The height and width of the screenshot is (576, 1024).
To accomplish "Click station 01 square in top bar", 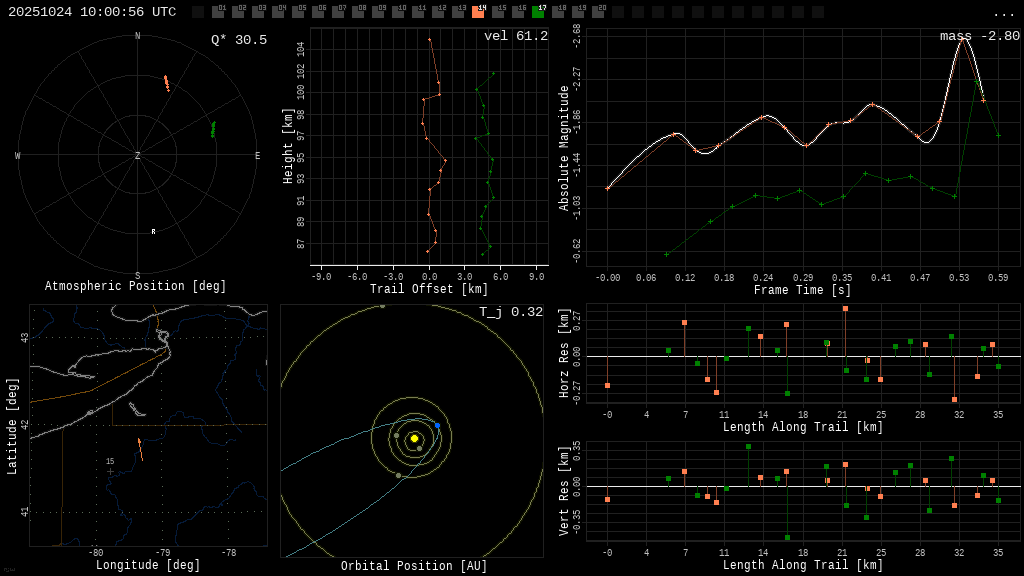I will 218,12.
